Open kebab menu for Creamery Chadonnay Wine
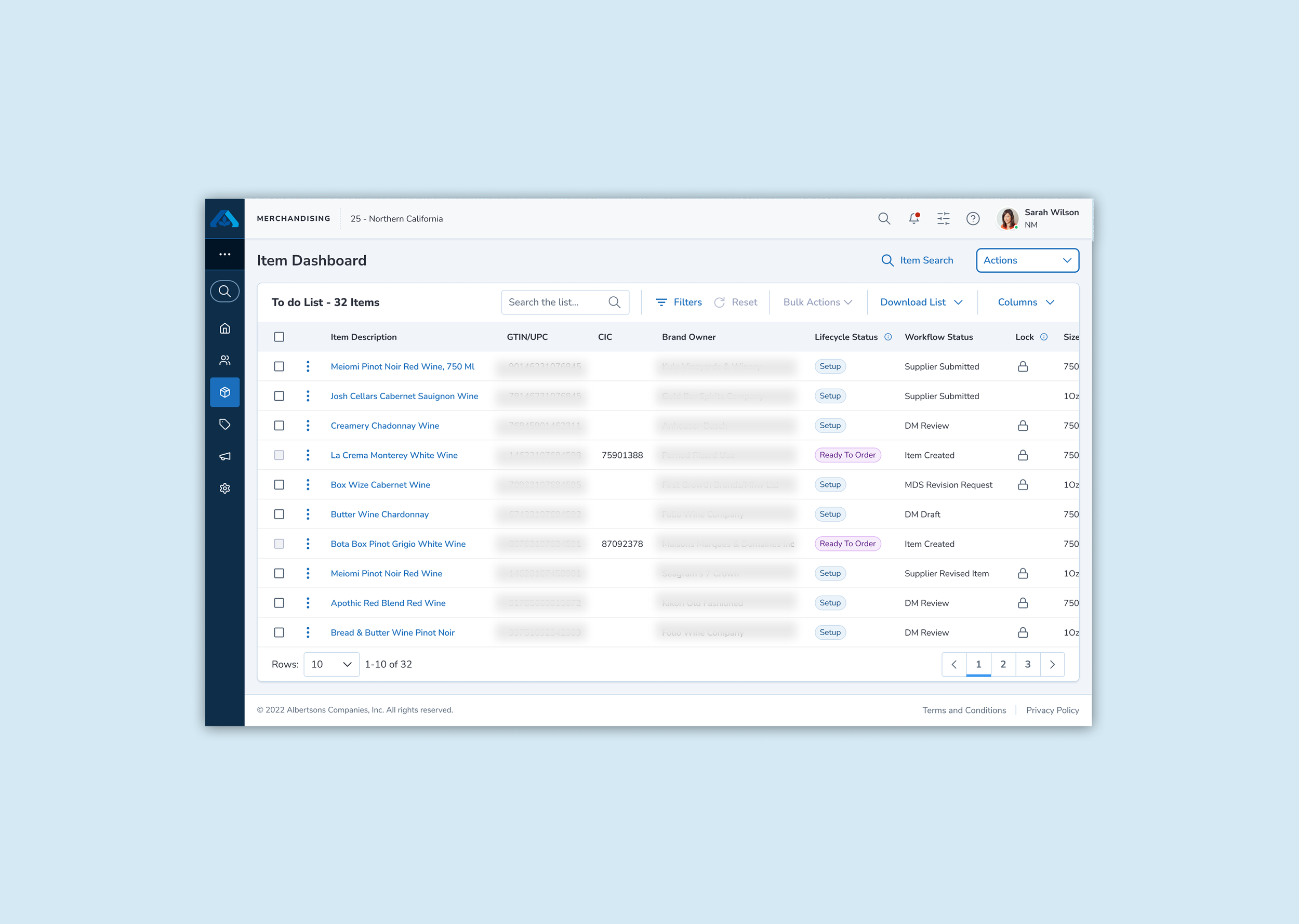Viewport: 1299px width, 924px height. coord(308,426)
